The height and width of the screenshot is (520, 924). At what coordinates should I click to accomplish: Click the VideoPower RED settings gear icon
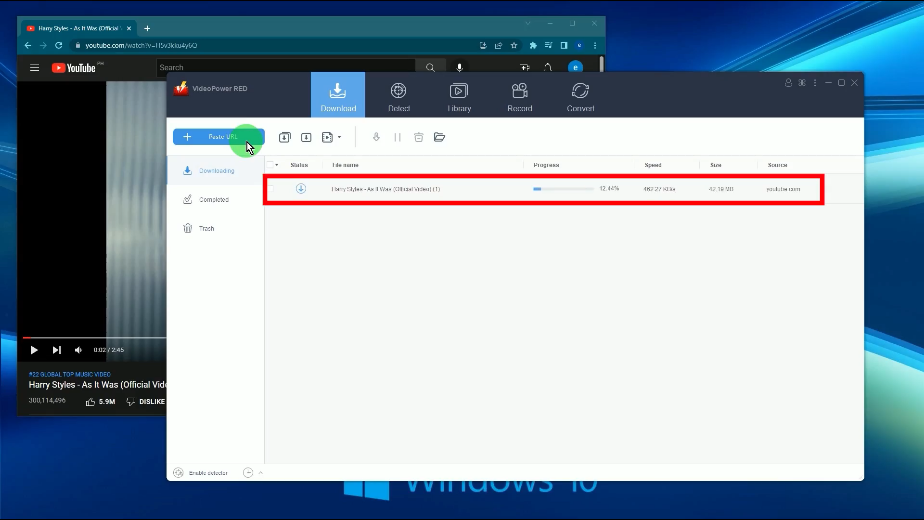(802, 83)
